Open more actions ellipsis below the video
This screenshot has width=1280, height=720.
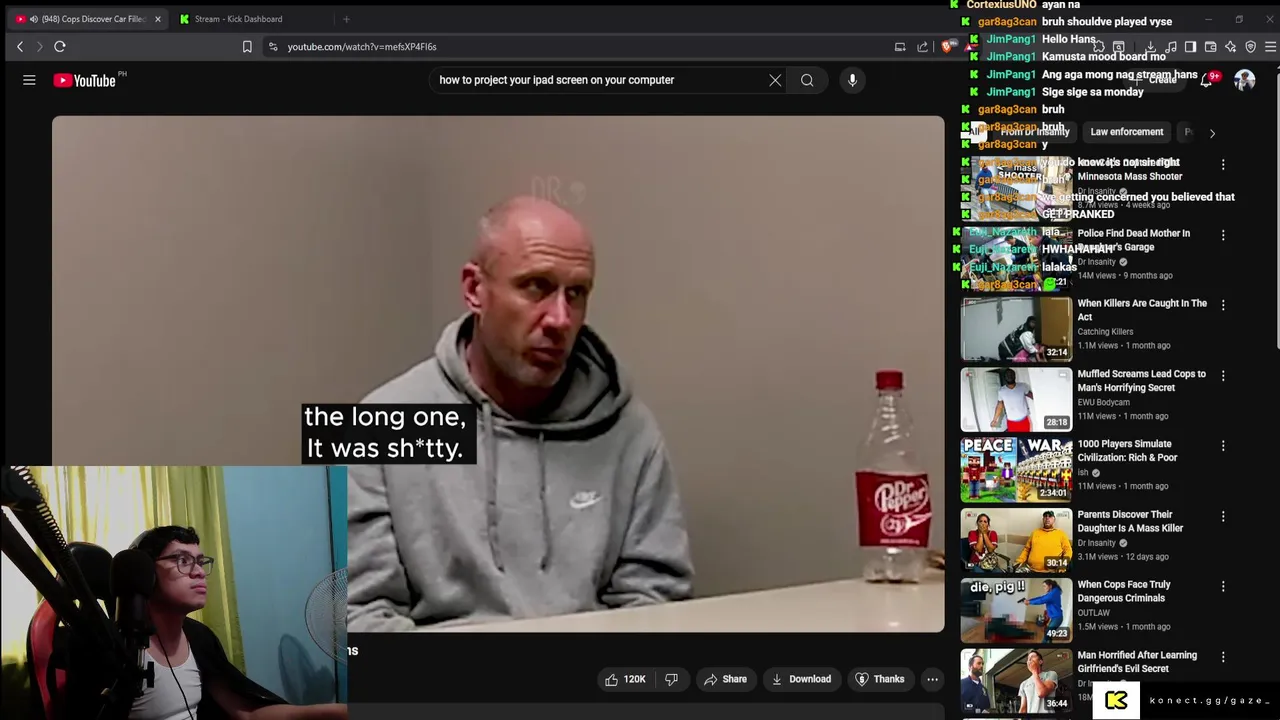click(932, 679)
